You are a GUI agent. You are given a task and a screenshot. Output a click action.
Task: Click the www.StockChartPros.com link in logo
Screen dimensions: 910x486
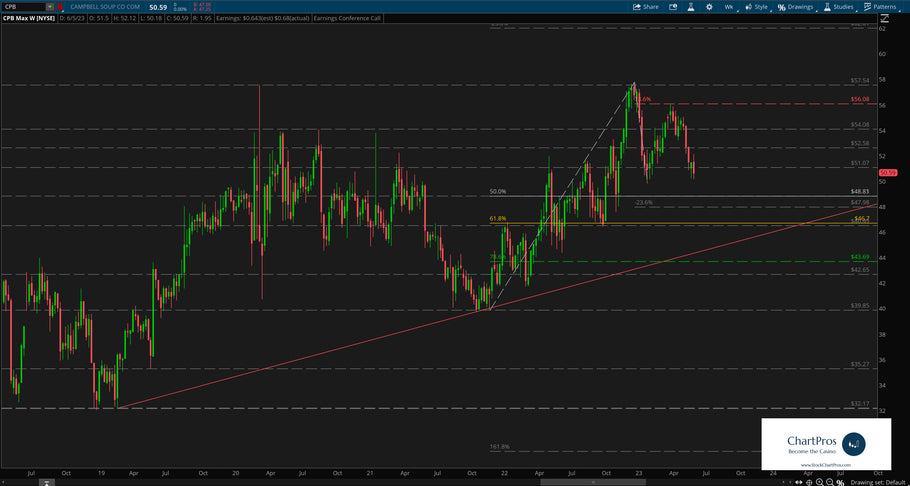826,465
